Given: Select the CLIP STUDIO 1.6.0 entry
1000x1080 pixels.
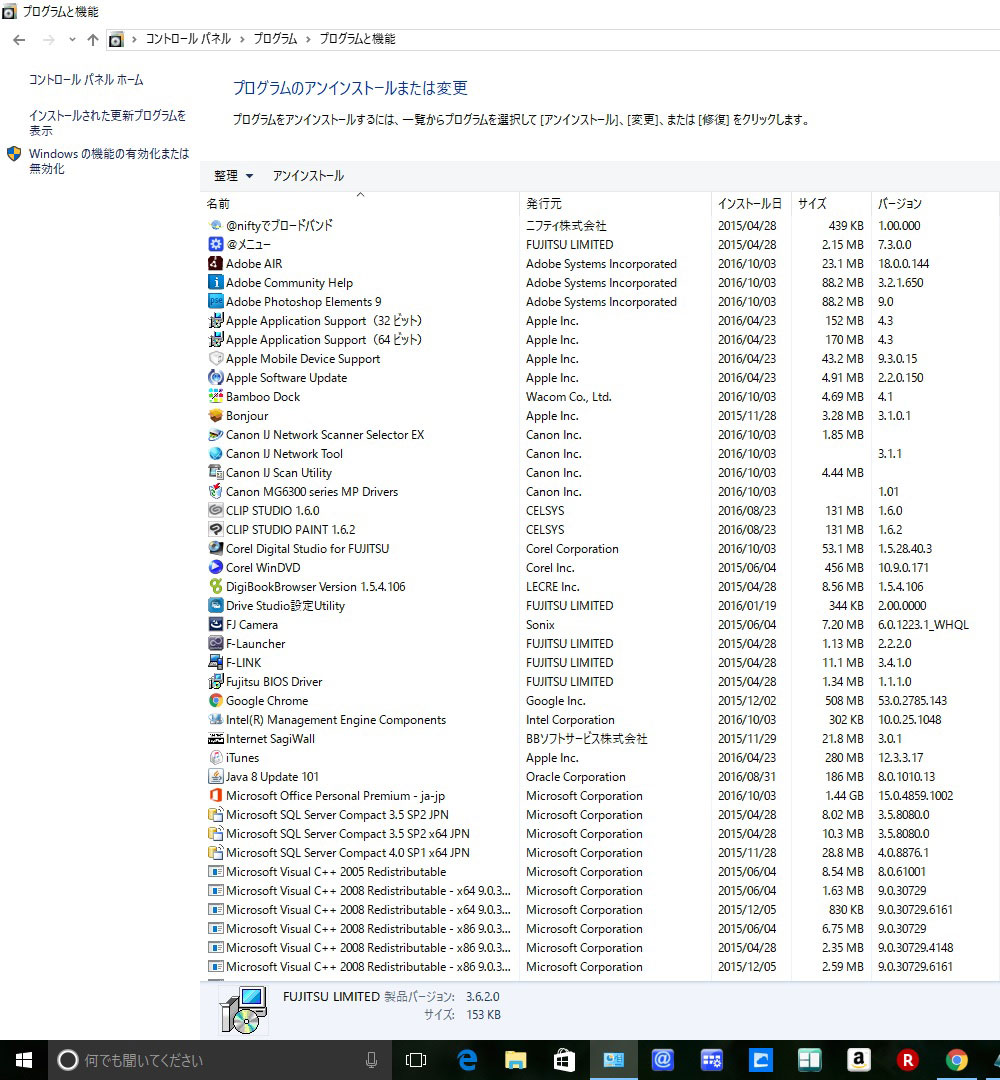Looking at the screenshot, I should coord(599,510).
